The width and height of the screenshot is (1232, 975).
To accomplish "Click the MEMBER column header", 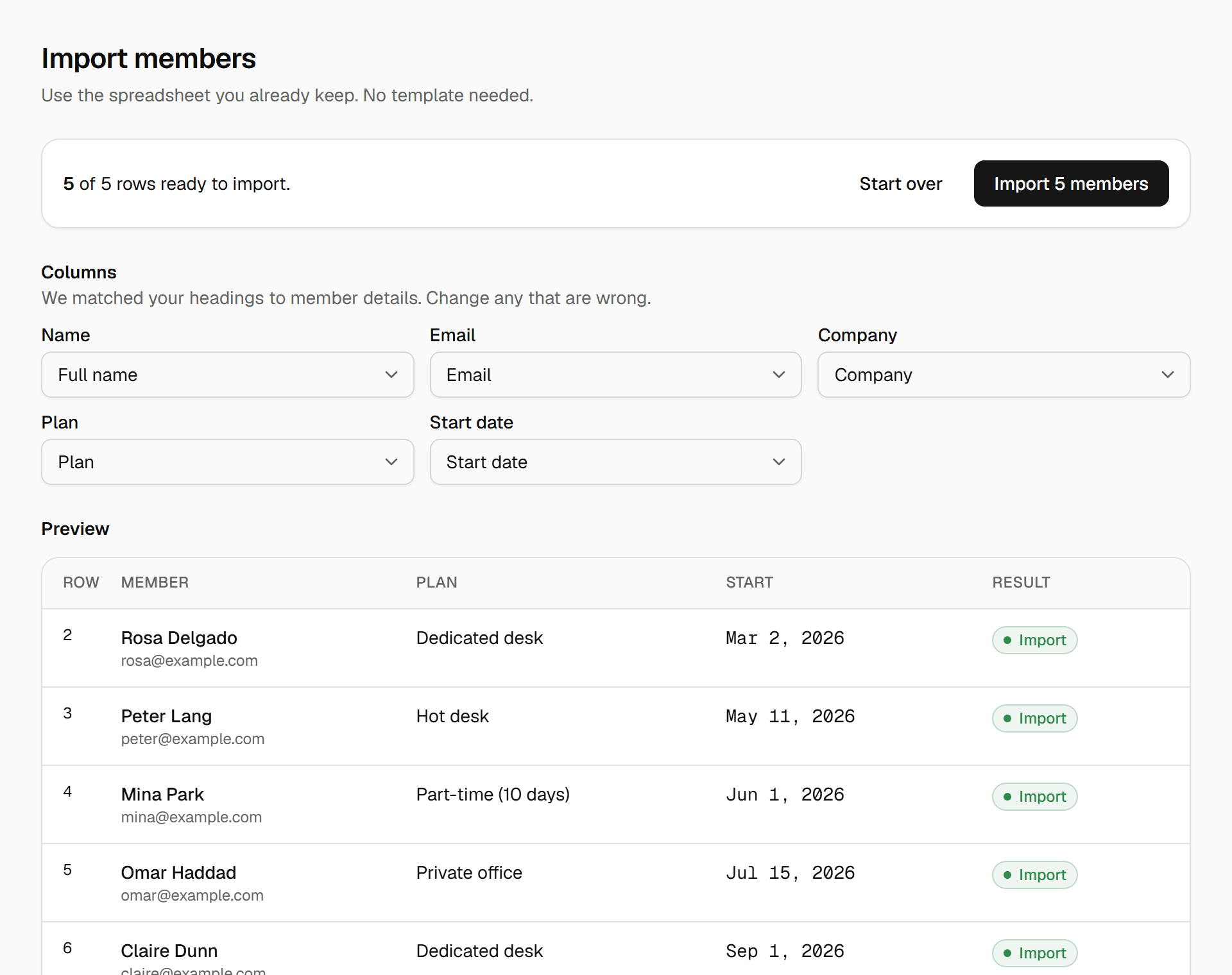I will click(x=155, y=582).
